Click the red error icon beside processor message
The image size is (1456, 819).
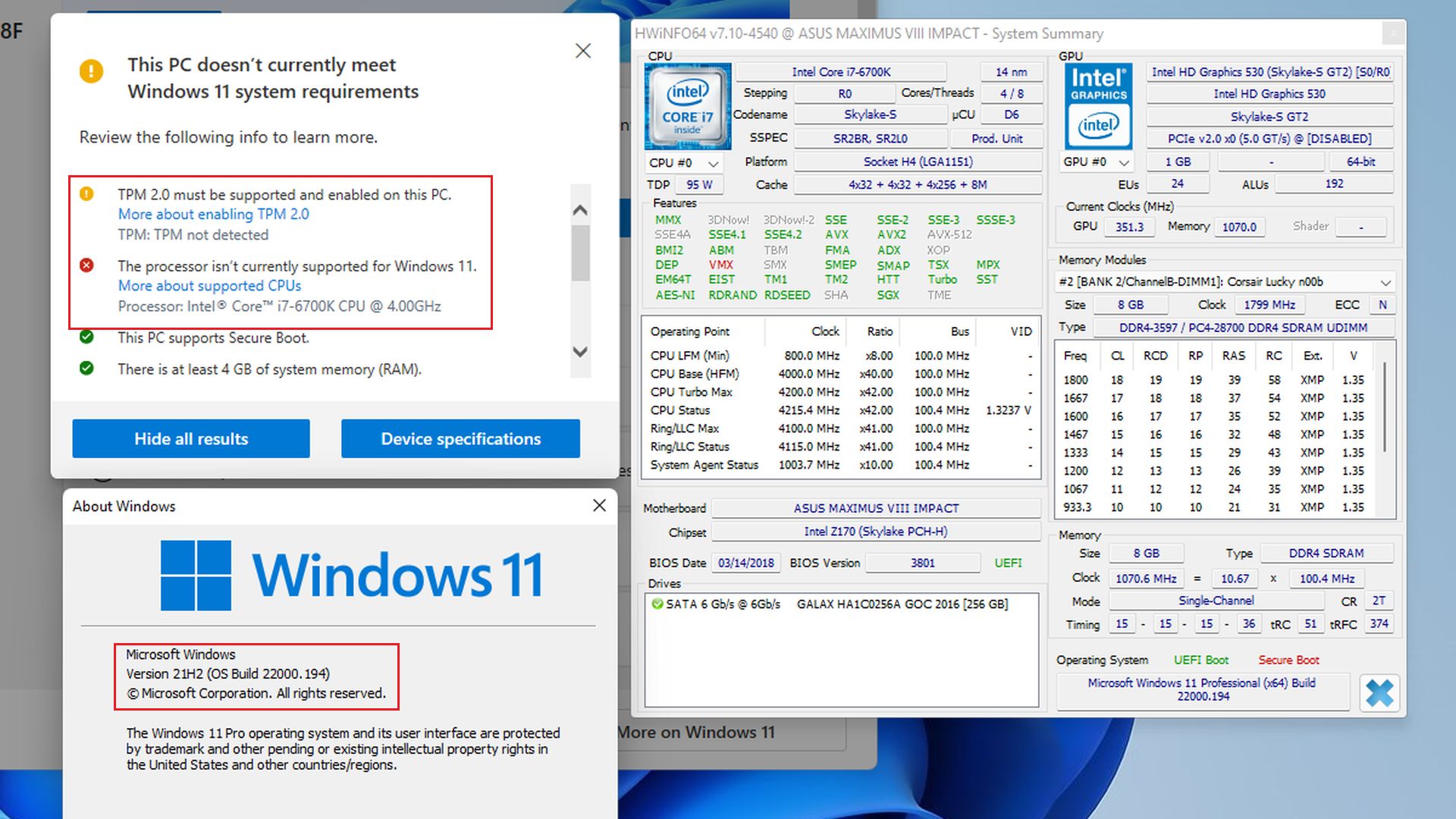click(x=87, y=265)
